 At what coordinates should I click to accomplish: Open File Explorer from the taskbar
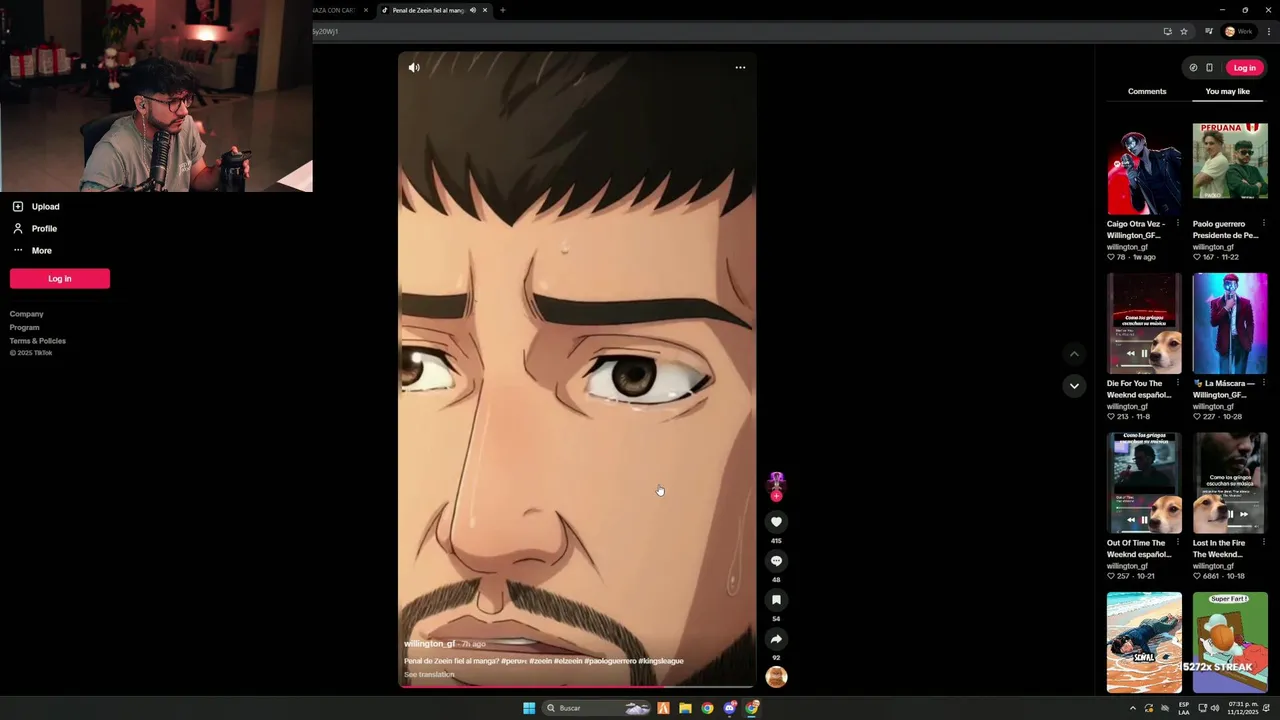pos(685,708)
